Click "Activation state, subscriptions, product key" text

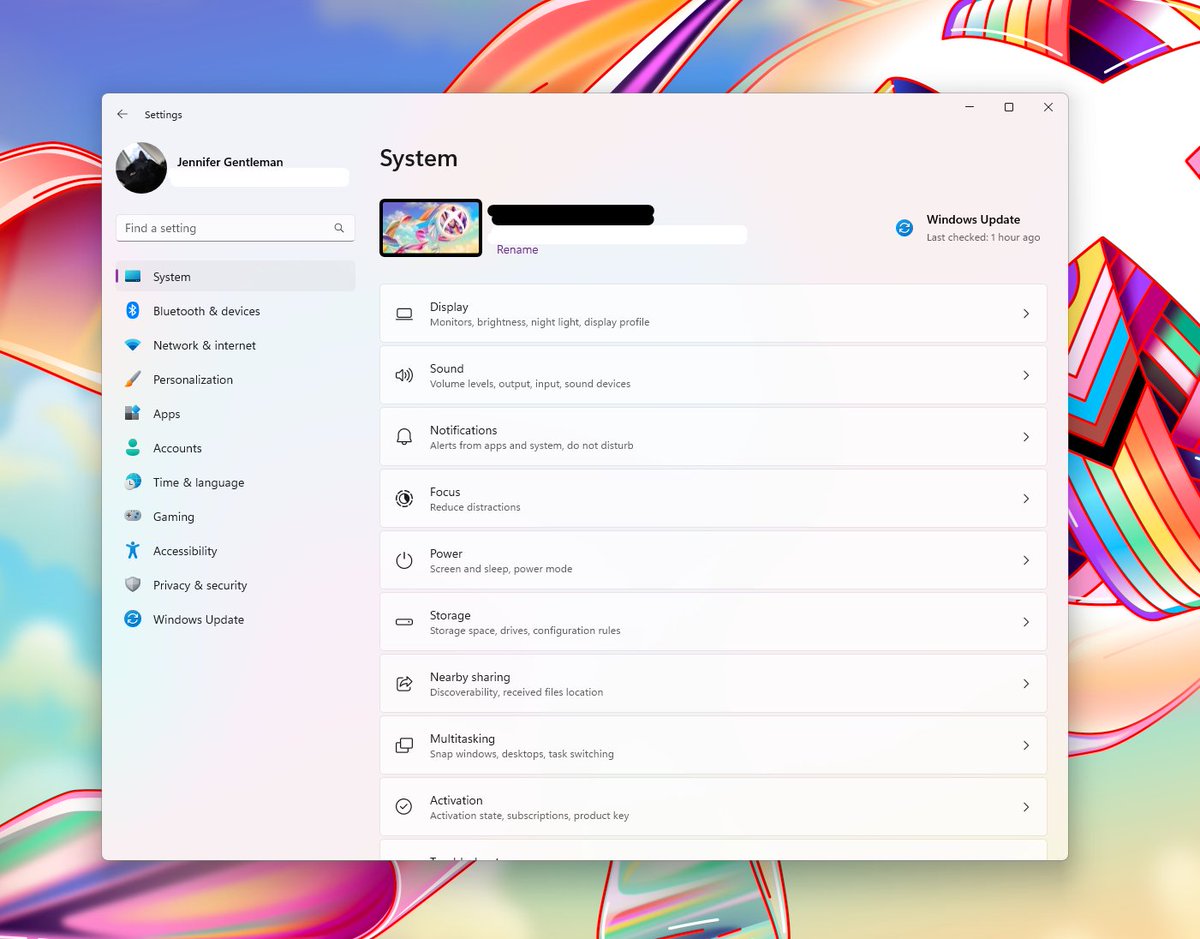[x=529, y=816]
